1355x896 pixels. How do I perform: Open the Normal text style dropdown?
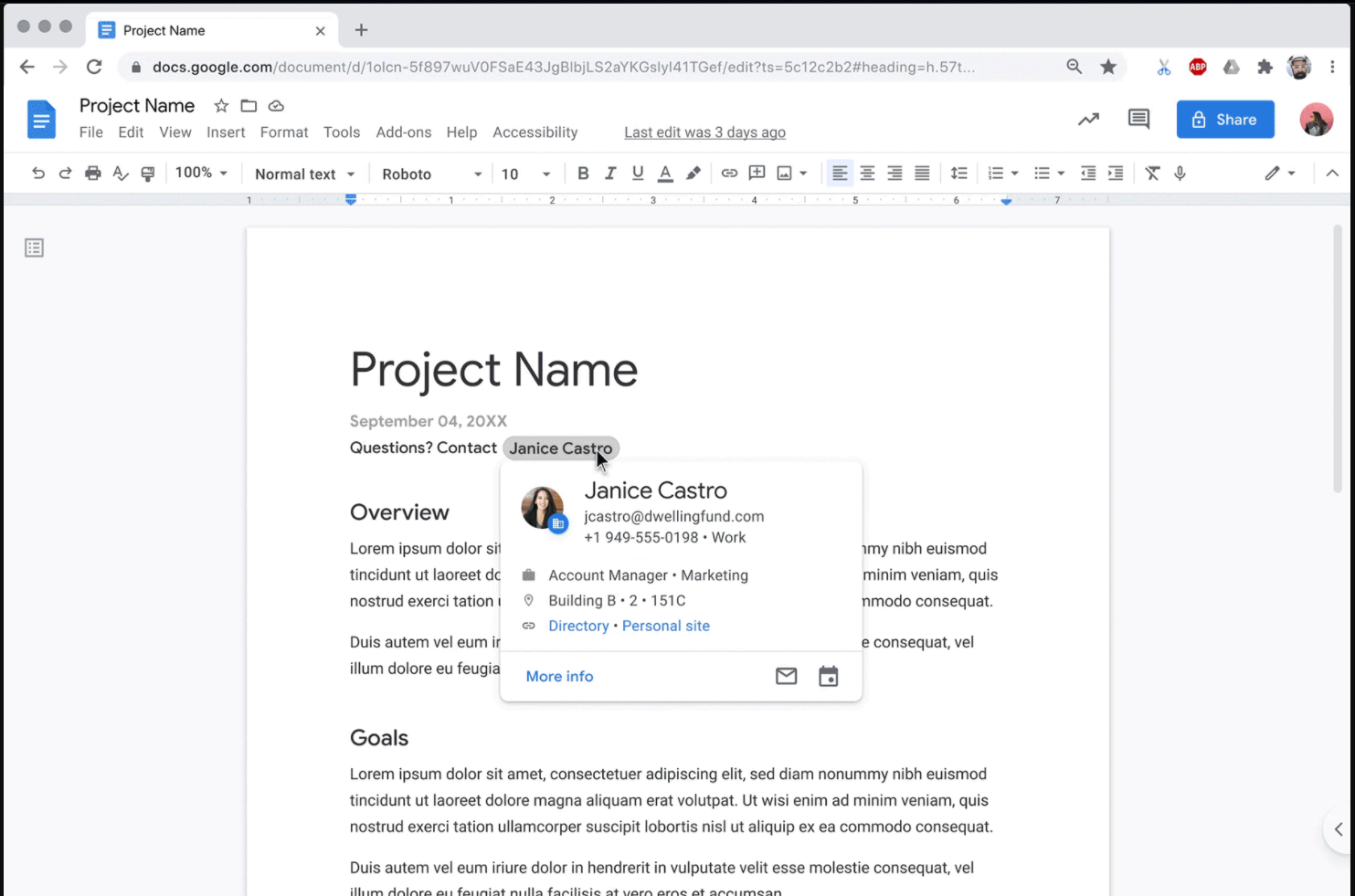tap(305, 174)
